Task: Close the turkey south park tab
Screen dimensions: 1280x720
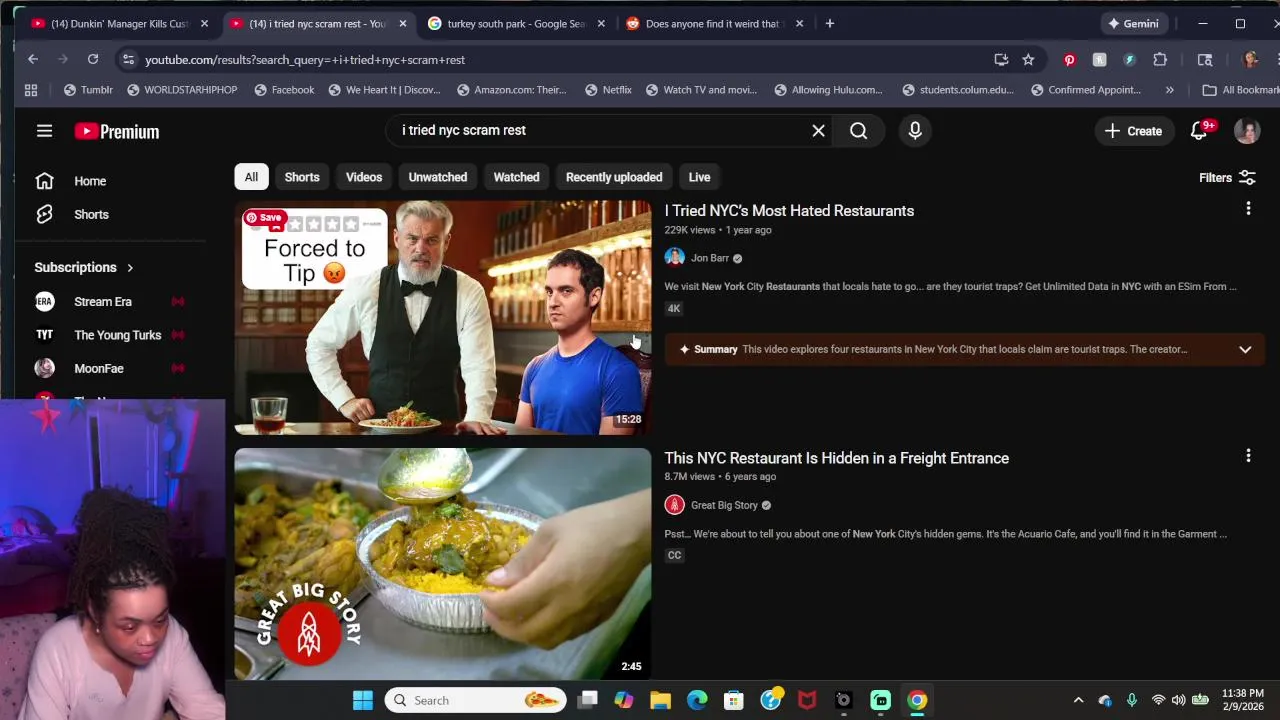Action: point(601,23)
